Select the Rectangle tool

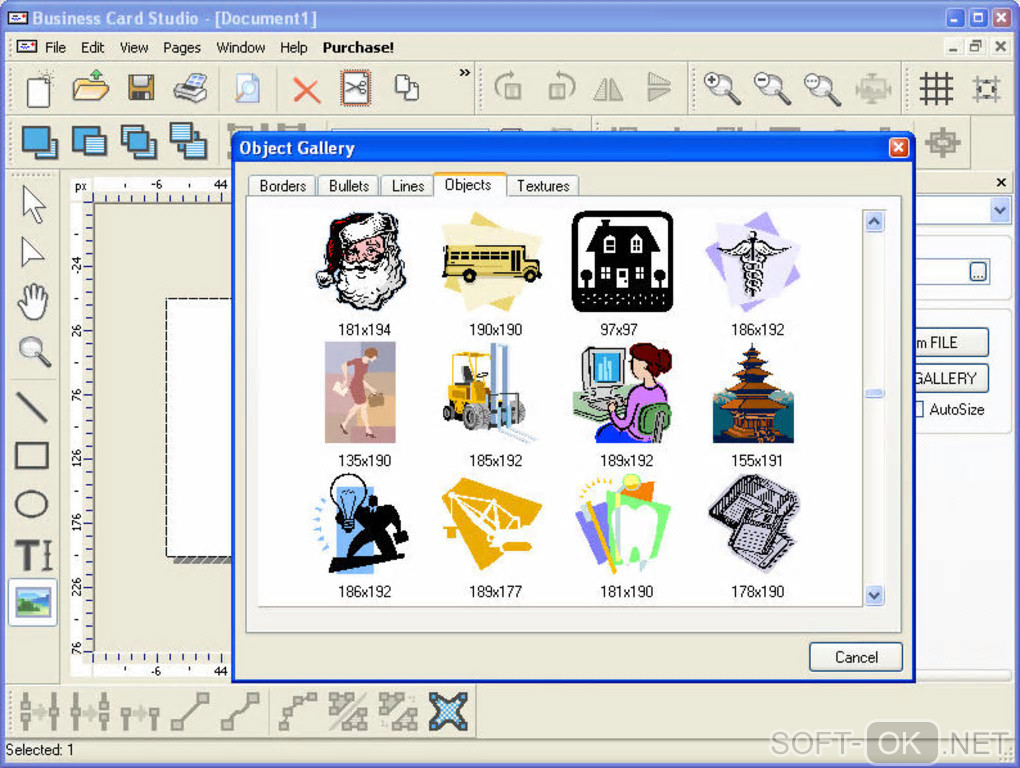tap(32, 456)
